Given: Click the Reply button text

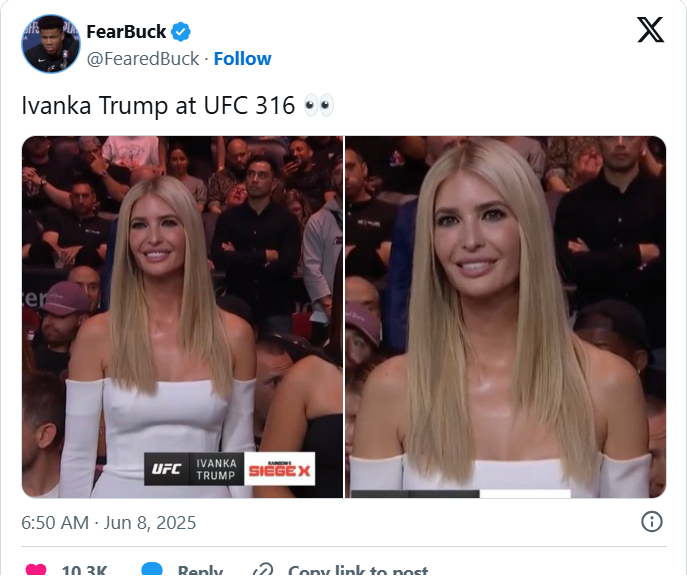Looking at the screenshot, I should click(200, 570).
